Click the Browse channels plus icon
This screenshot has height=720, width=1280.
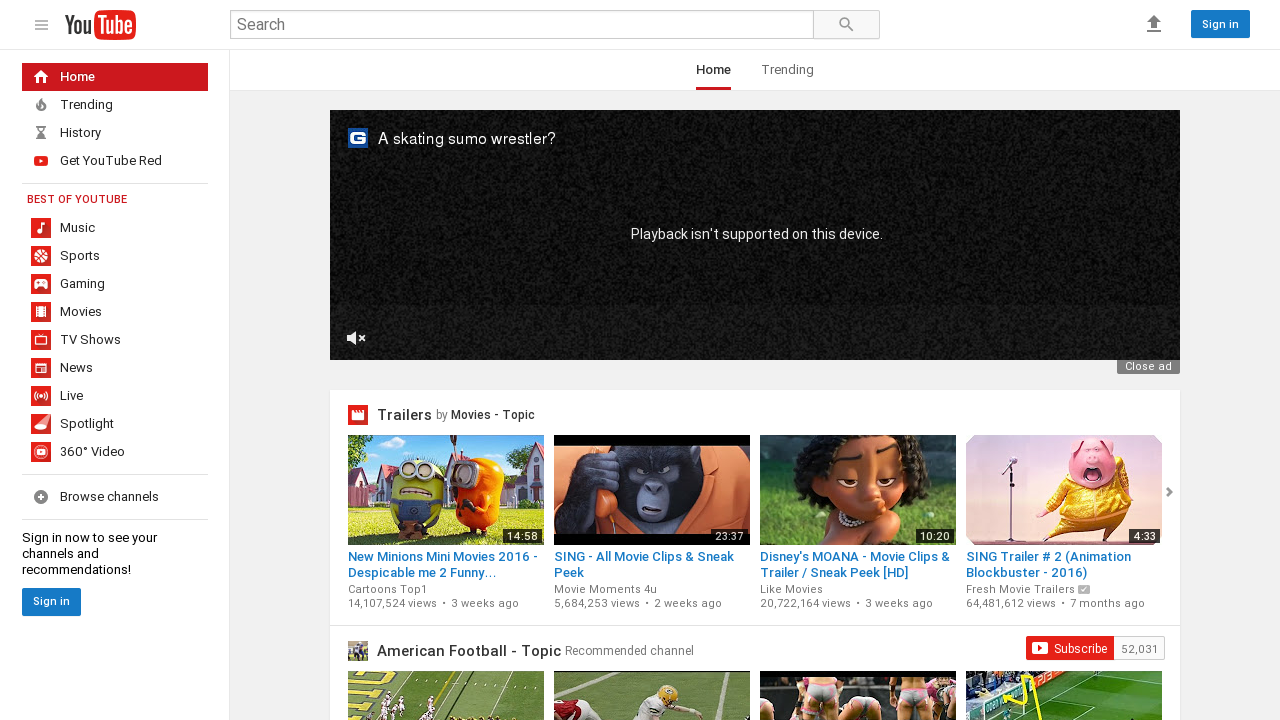pos(41,497)
